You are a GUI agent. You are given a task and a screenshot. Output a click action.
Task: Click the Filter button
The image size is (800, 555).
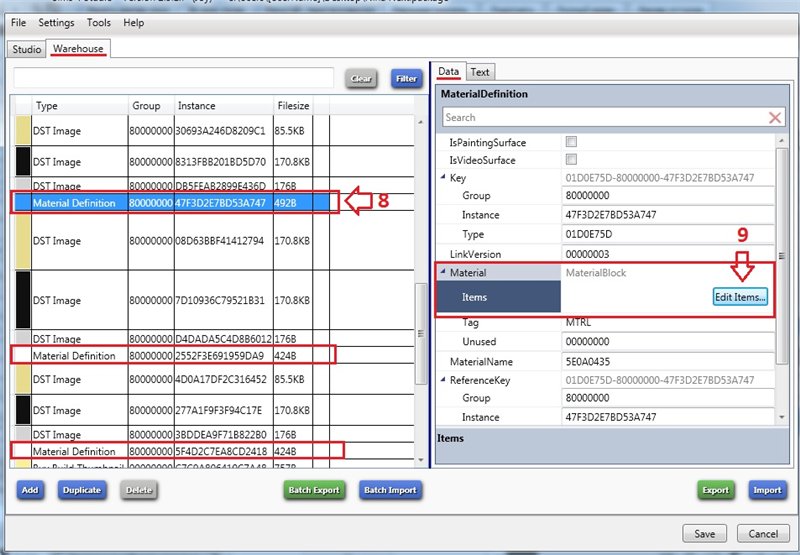click(406, 78)
